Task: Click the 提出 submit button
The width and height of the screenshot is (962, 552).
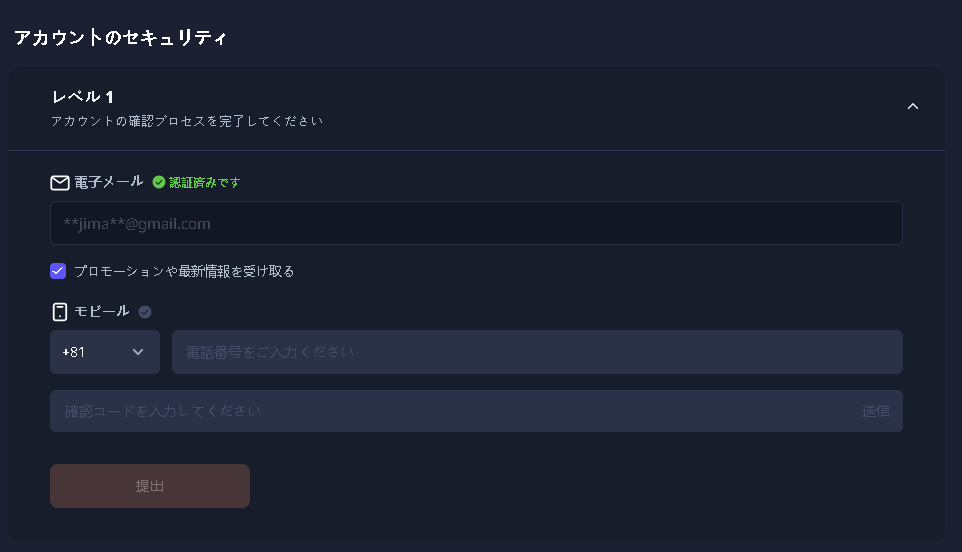Action: (x=150, y=486)
